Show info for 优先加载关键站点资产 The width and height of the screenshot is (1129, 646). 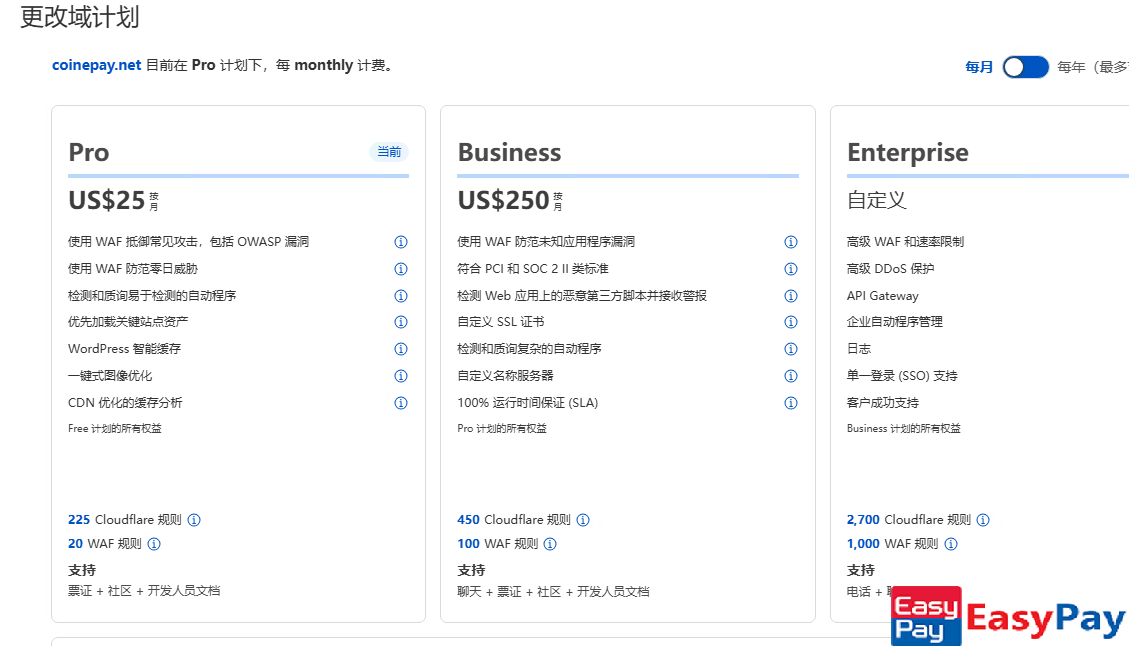pos(401,322)
